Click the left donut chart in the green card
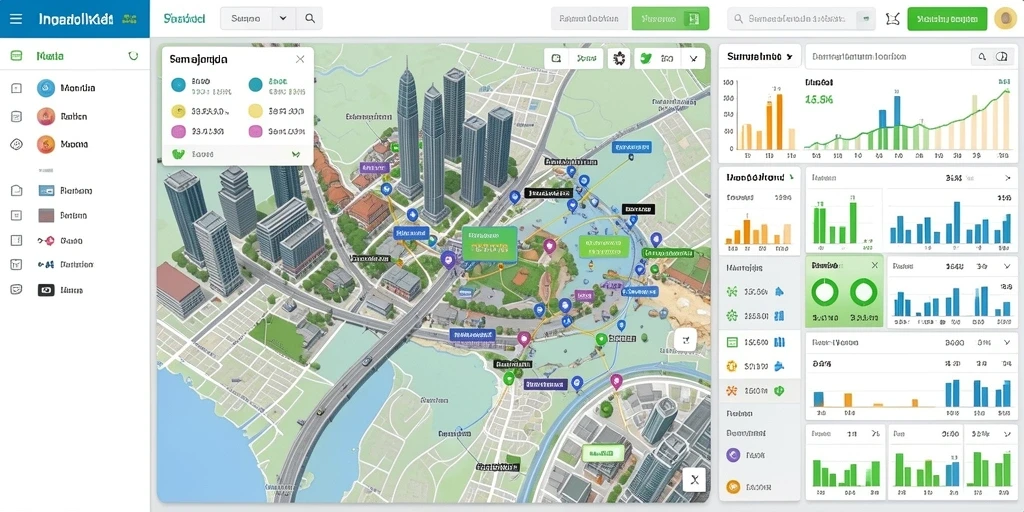The width and height of the screenshot is (1024, 512). click(x=825, y=292)
